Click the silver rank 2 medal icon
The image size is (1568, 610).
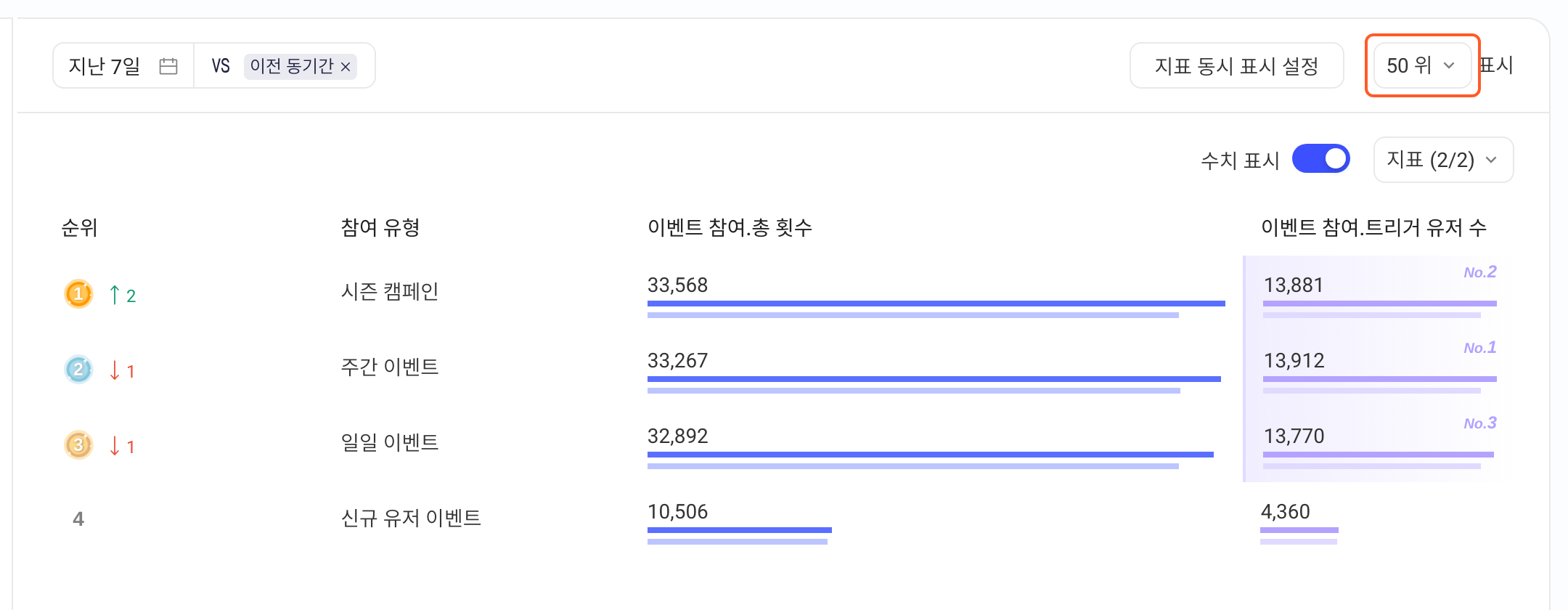click(x=78, y=370)
